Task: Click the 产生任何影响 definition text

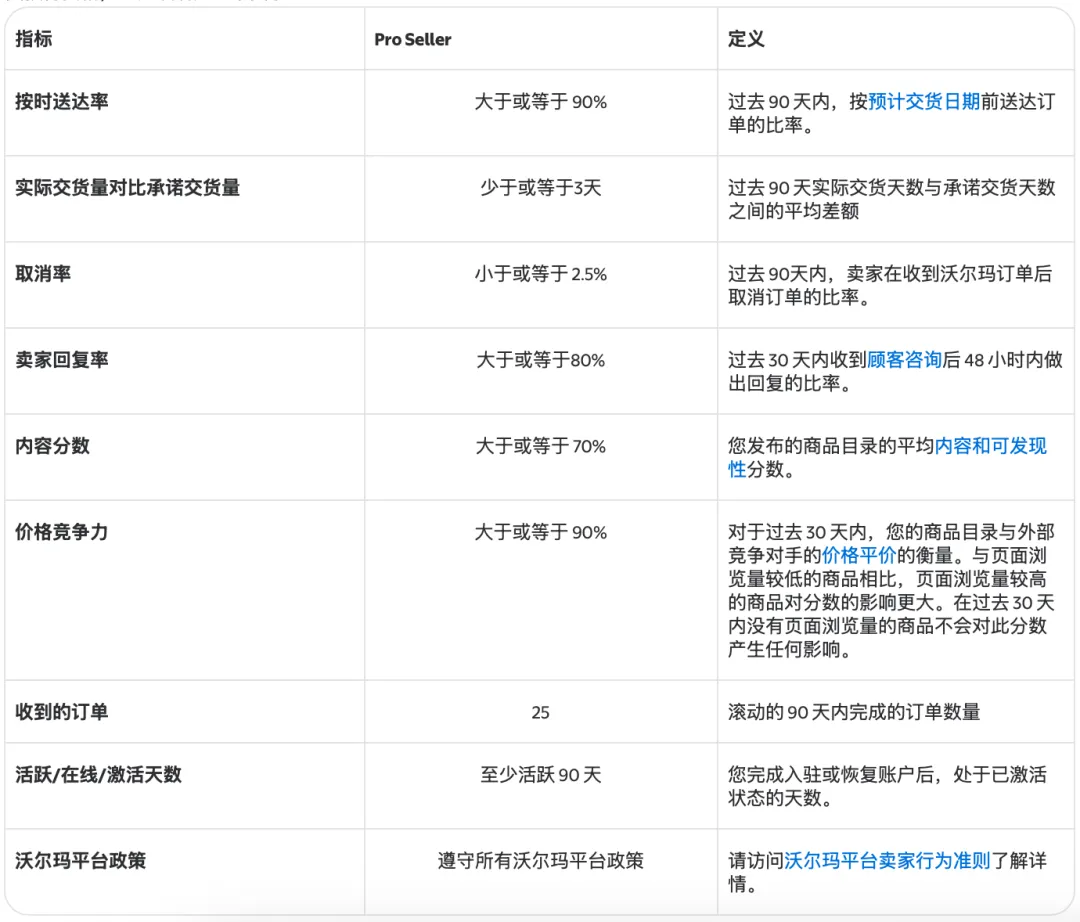Action: (x=784, y=649)
